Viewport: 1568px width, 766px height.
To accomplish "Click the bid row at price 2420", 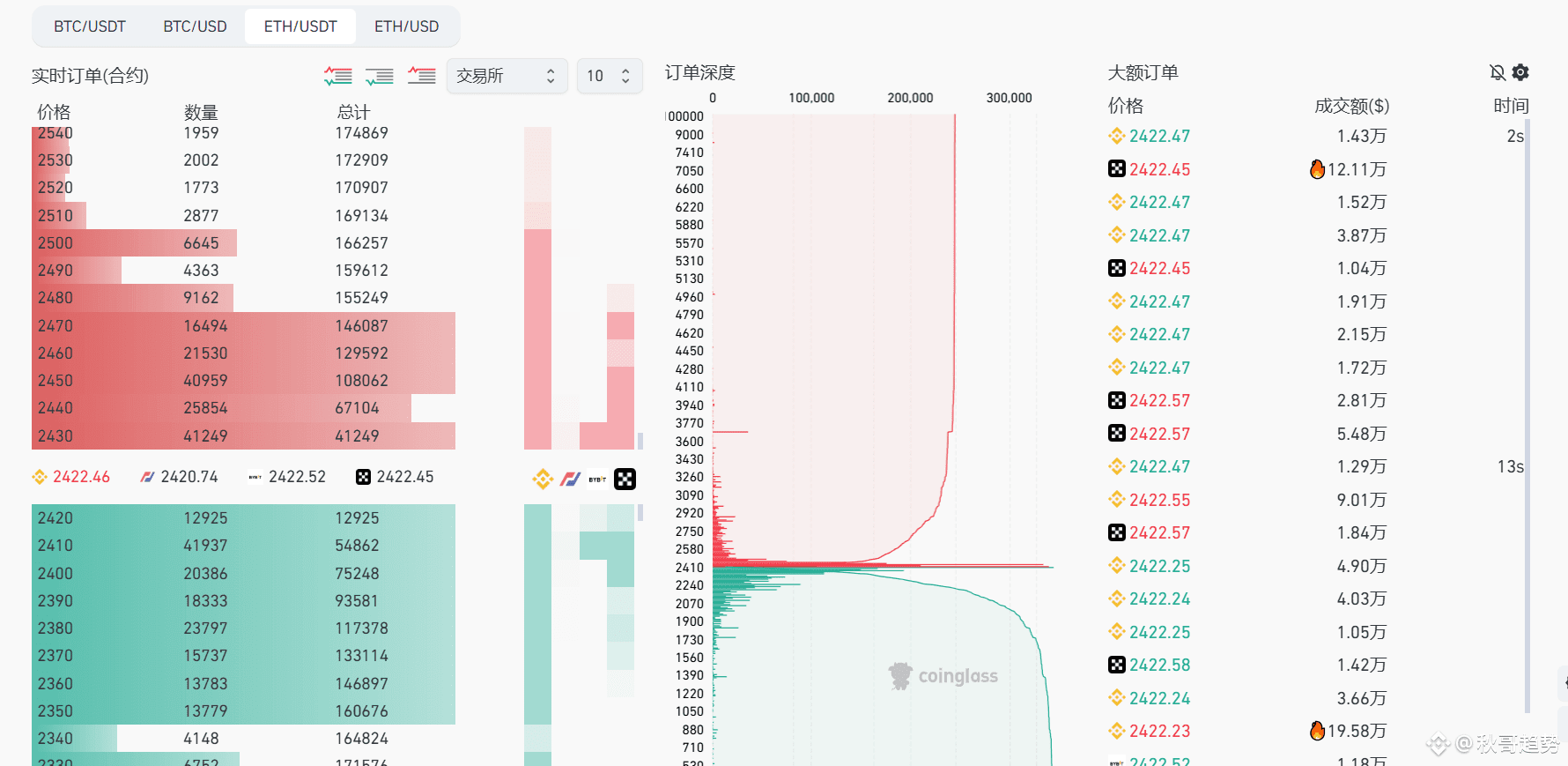I will (x=243, y=518).
